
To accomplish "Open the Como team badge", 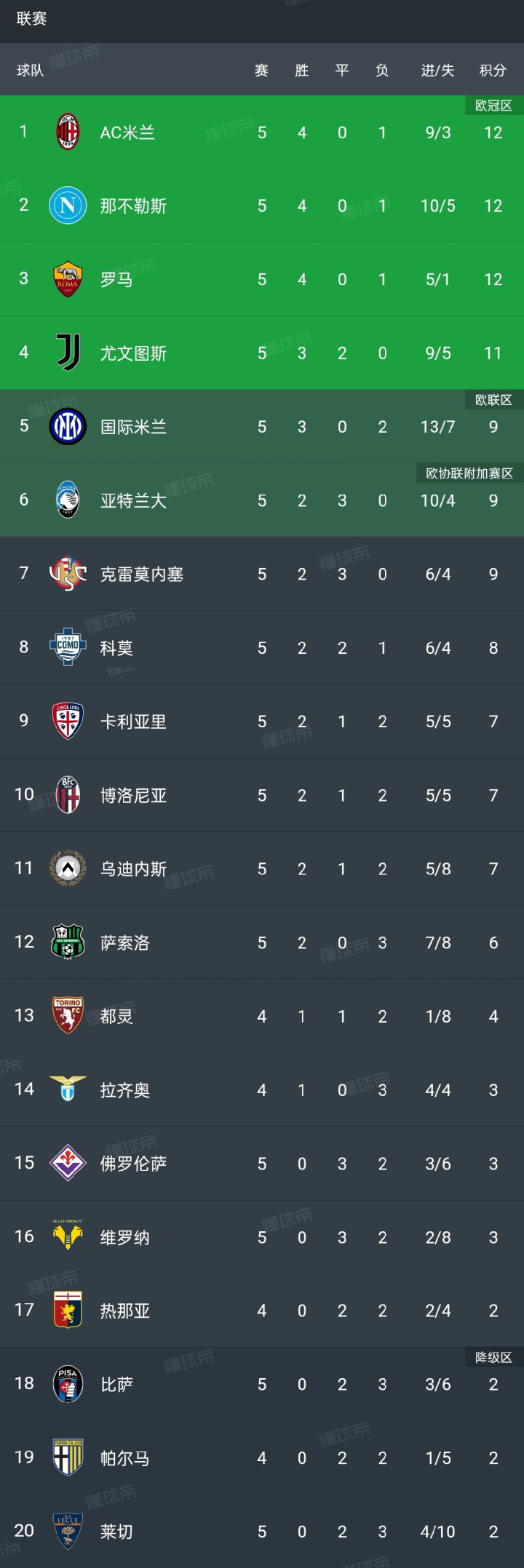I will coord(68,647).
